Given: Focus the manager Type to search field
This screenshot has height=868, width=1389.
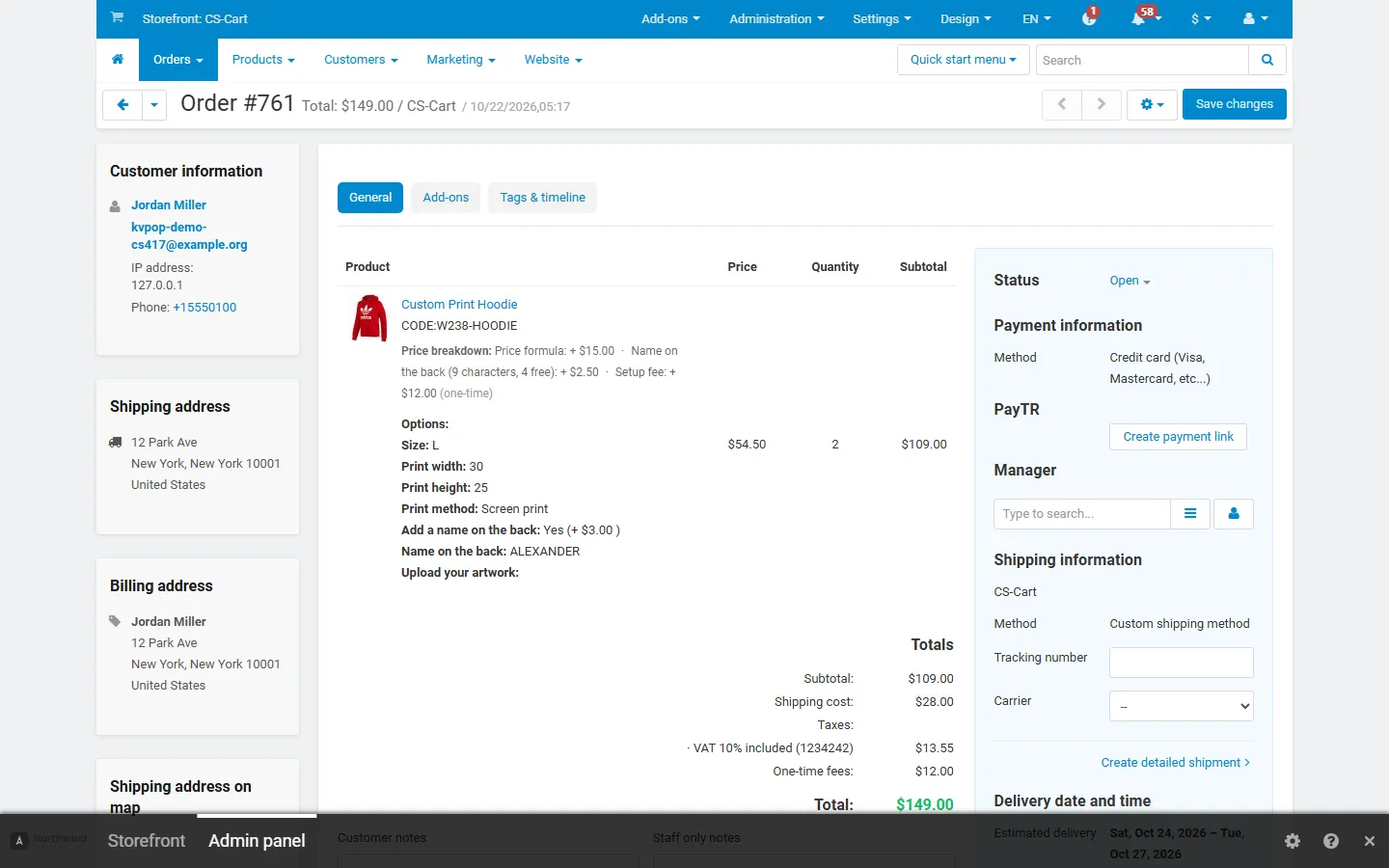Looking at the screenshot, I should click(x=1082, y=514).
